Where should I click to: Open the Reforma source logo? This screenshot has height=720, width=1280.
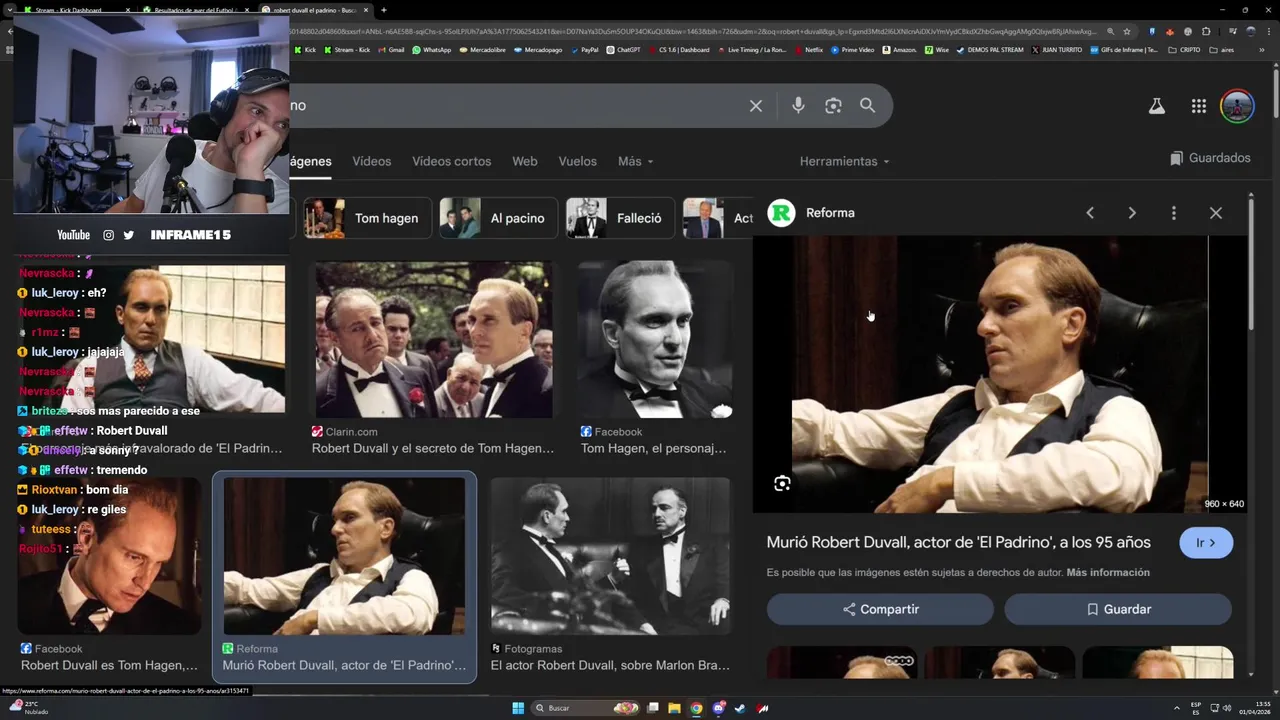[x=781, y=213]
